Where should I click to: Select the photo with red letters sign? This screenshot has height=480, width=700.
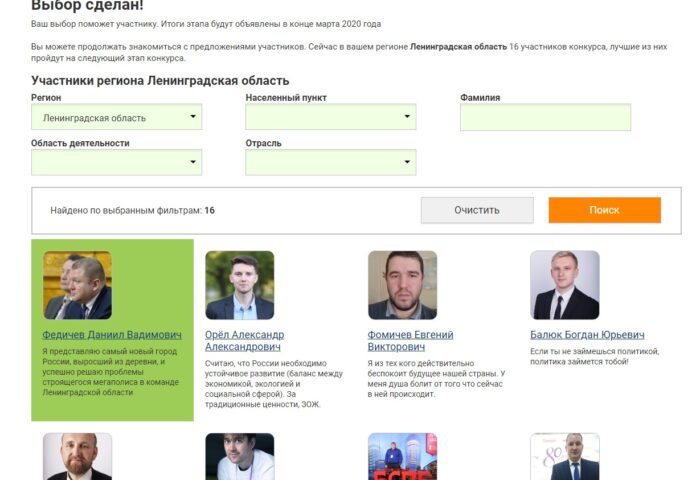[402, 456]
